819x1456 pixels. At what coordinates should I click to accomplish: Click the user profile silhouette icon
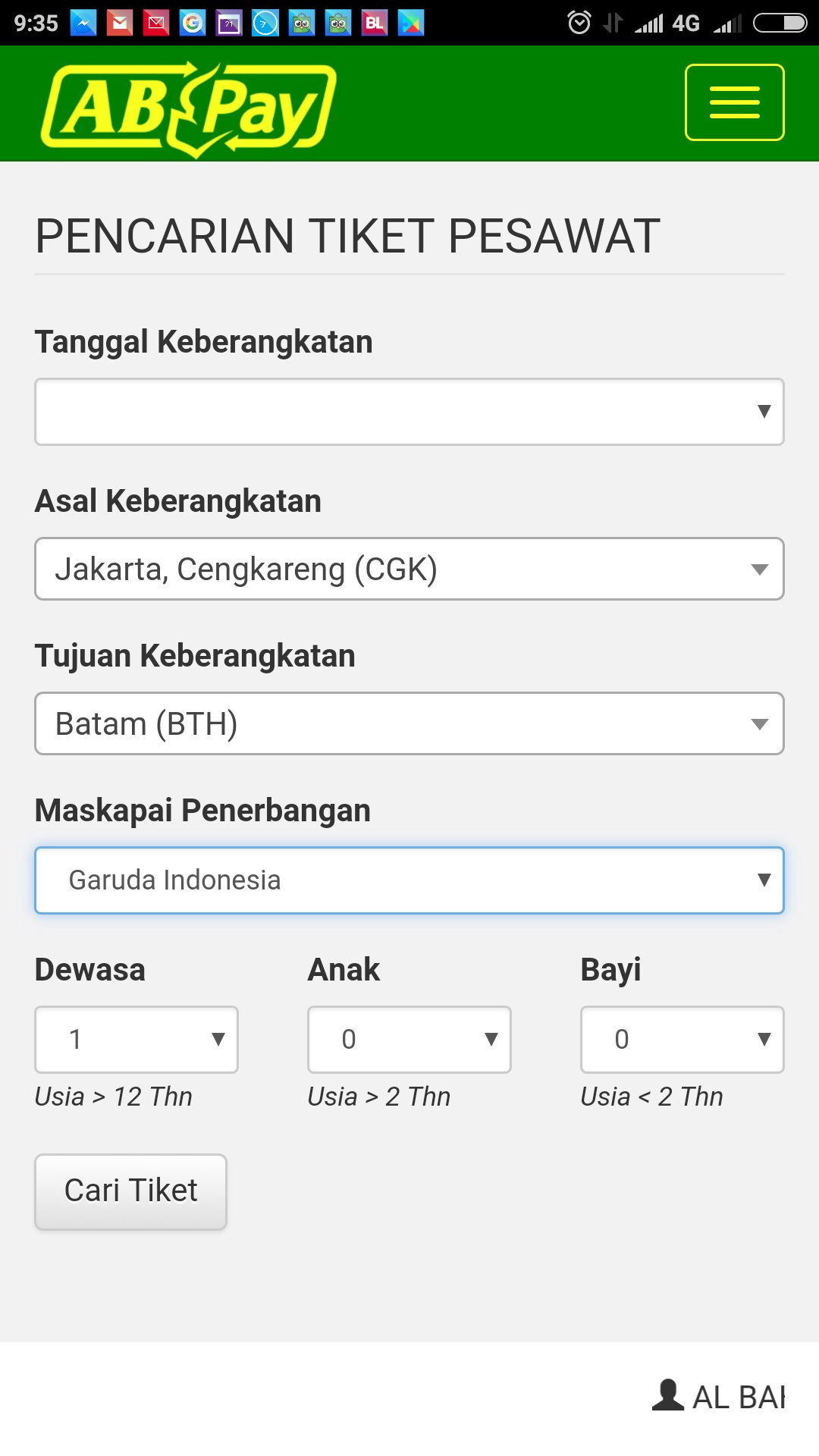pos(668,1395)
